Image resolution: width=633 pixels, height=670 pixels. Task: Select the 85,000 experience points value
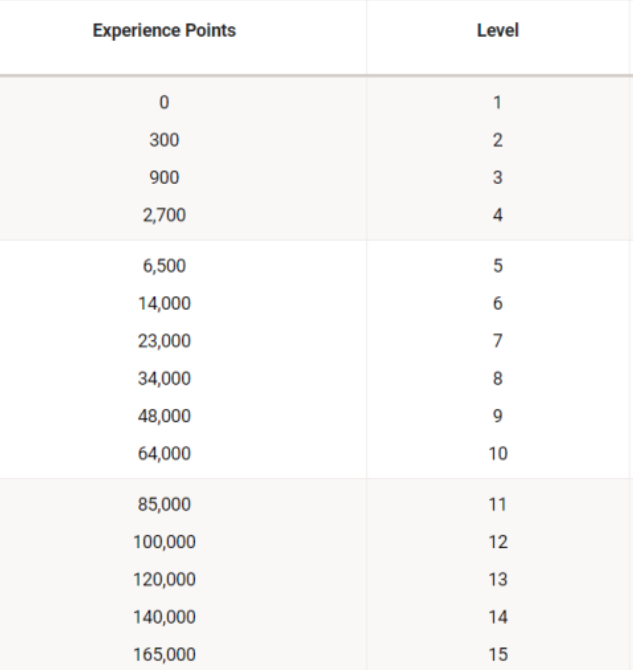coord(164,504)
